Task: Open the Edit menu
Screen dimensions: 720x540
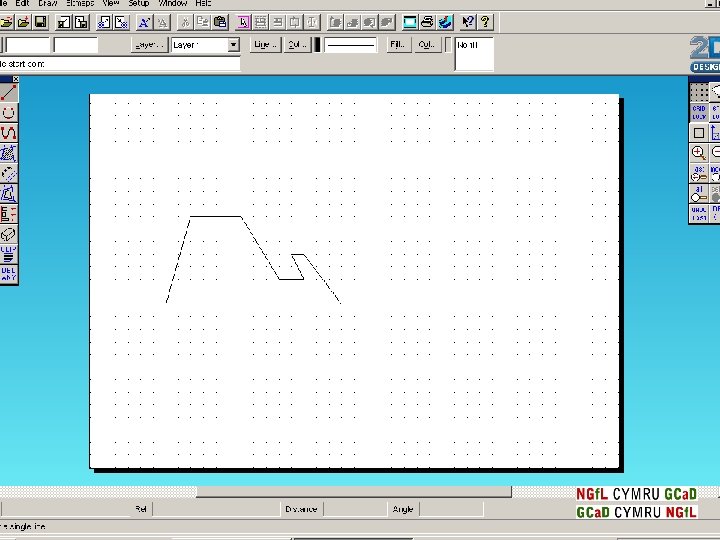Action: pyautogui.click(x=22, y=3)
